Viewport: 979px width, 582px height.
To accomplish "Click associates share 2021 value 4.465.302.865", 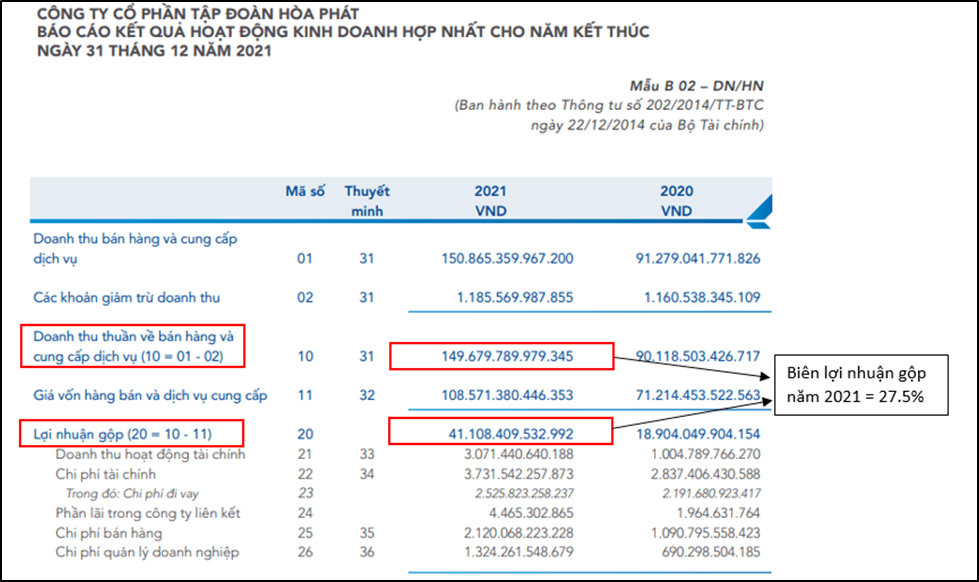I will pos(531,513).
